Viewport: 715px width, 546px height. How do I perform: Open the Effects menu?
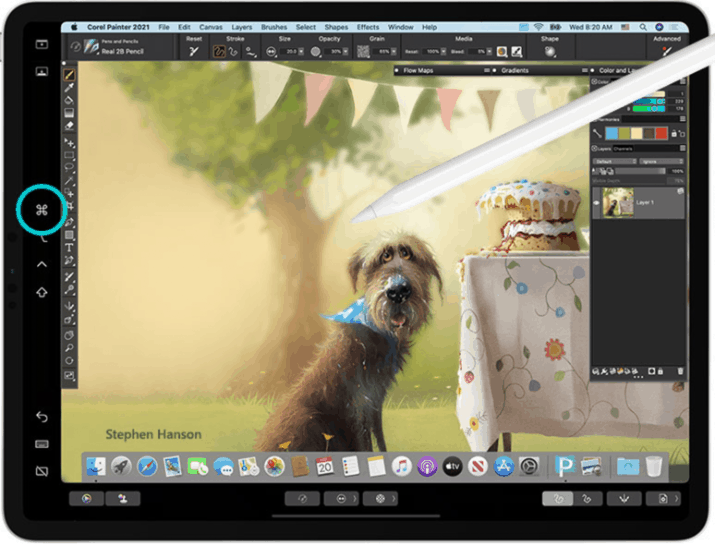[368, 27]
